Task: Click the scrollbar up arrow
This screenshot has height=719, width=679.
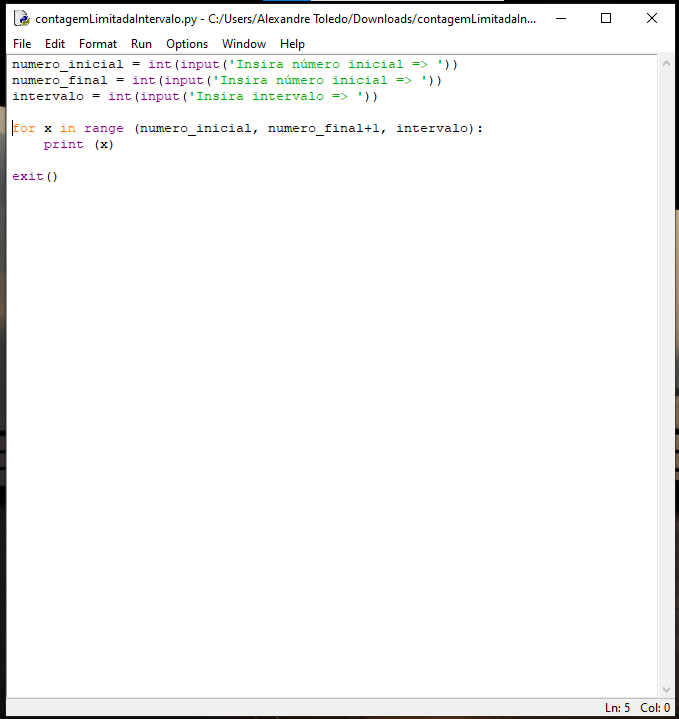Action: (x=667, y=63)
